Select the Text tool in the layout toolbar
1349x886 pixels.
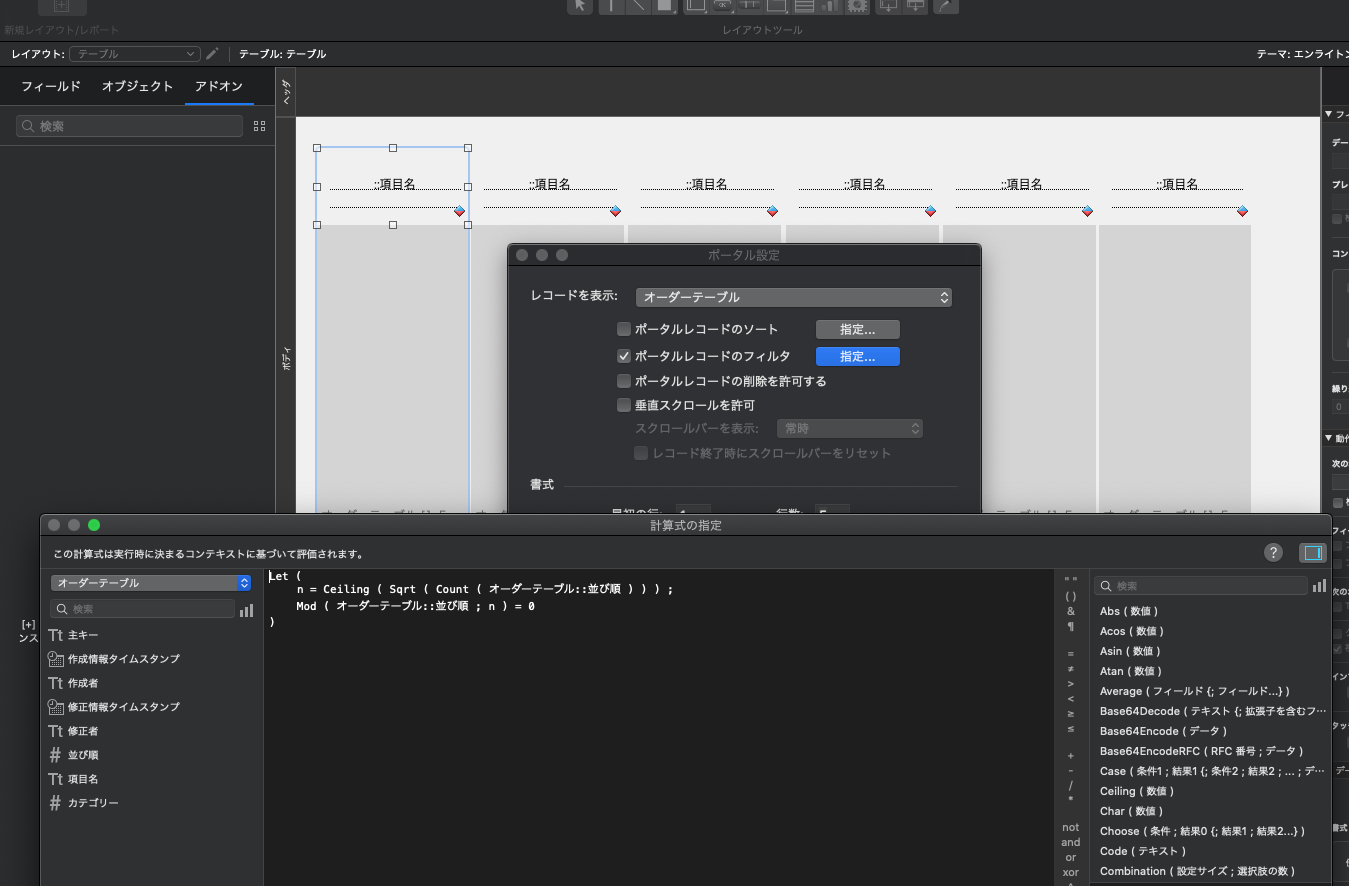[x=609, y=7]
